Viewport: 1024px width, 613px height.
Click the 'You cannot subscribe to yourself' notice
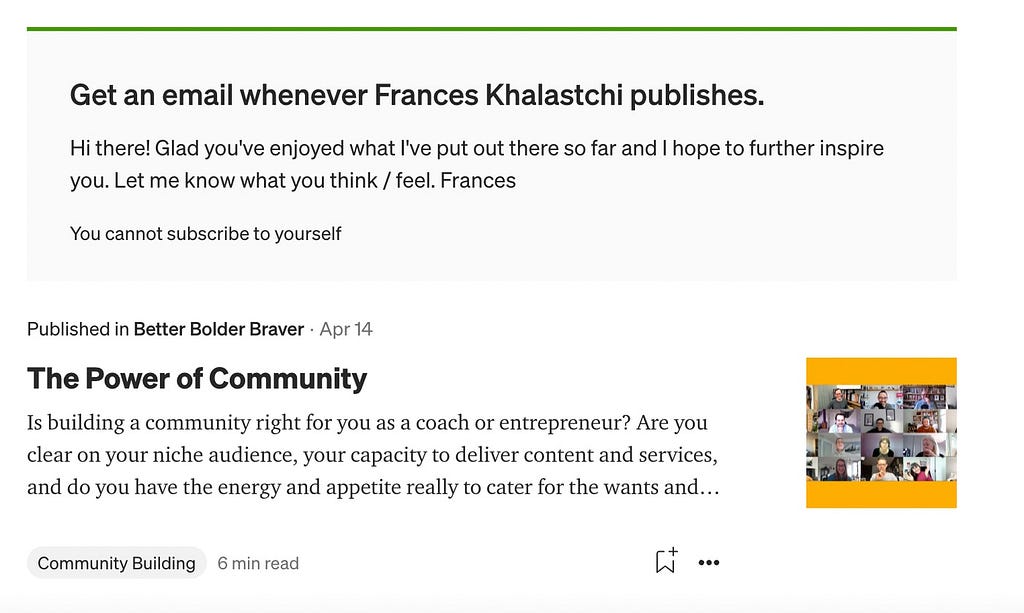205,234
